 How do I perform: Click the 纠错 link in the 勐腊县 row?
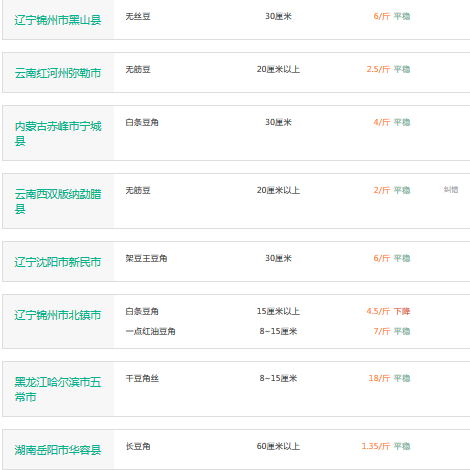(x=451, y=190)
